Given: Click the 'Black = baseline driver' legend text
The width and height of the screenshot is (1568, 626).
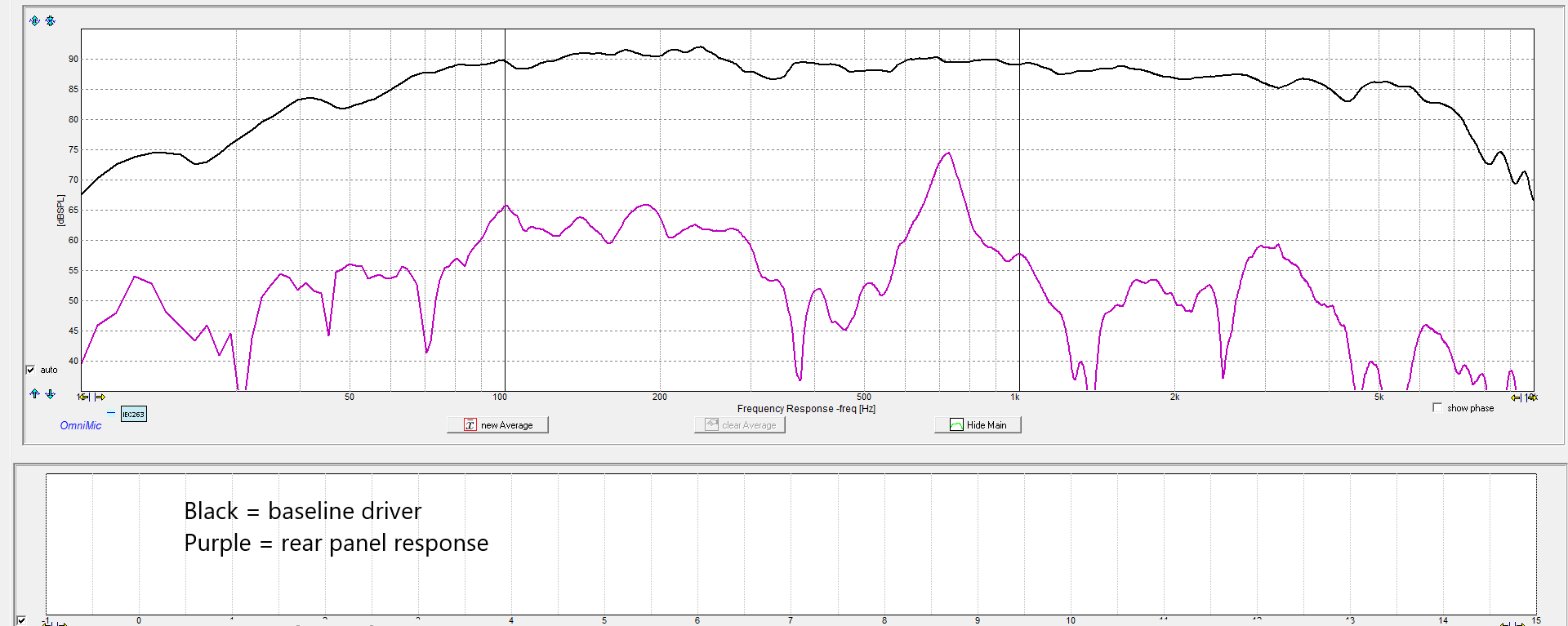Looking at the screenshot, I should (303, 511).
